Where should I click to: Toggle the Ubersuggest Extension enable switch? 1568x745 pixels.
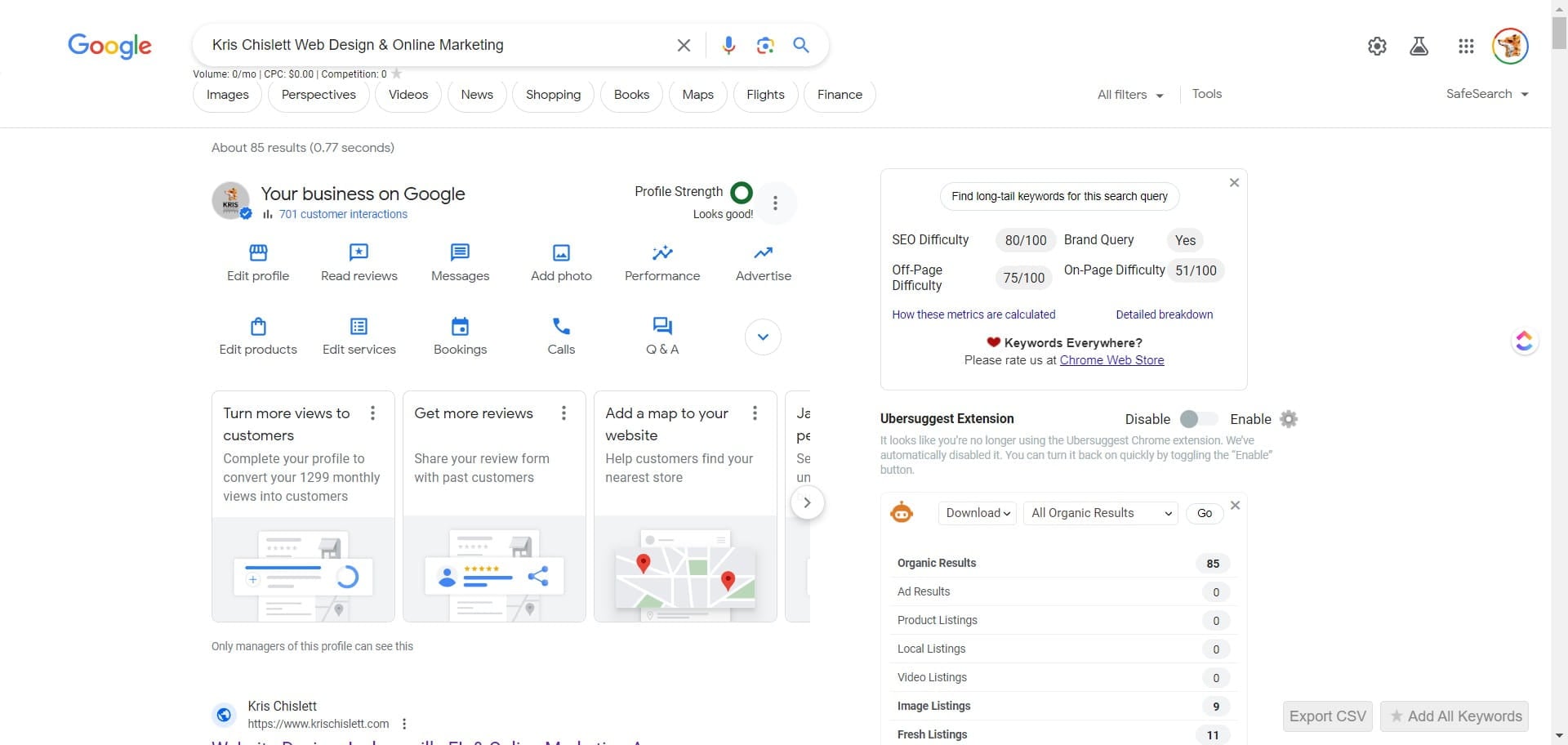pyautogui.click(x=1197, y=419)
